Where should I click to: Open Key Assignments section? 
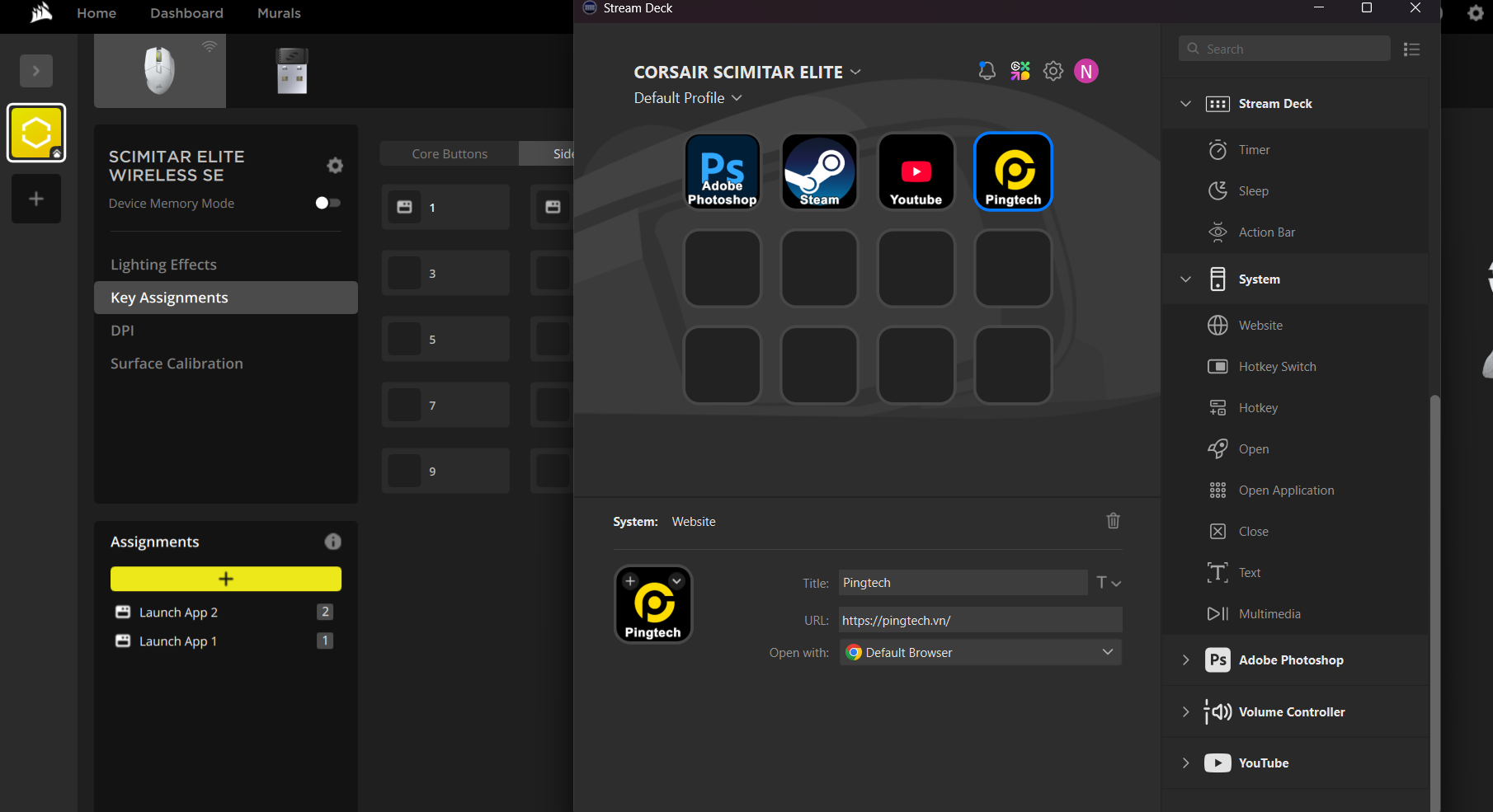226,298
